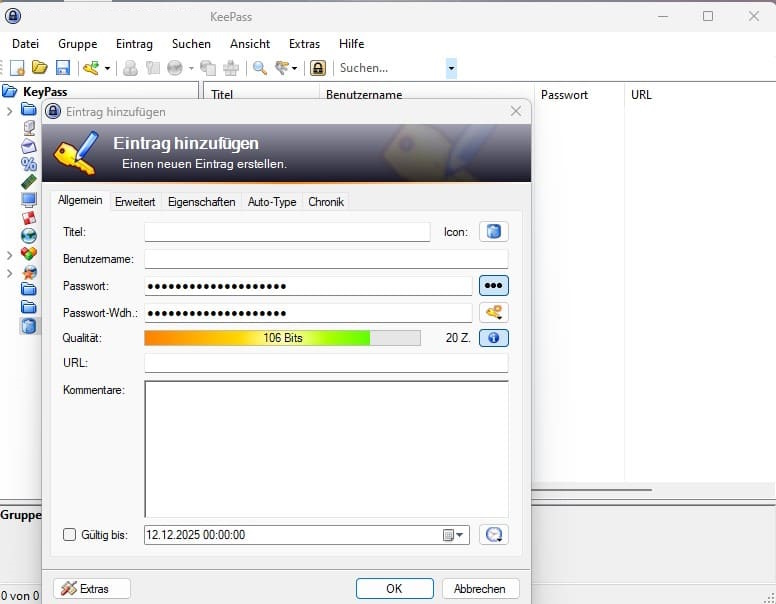Click the Abbrechen button
Viewport: 776px width, 604px height.
pos(480,589)
